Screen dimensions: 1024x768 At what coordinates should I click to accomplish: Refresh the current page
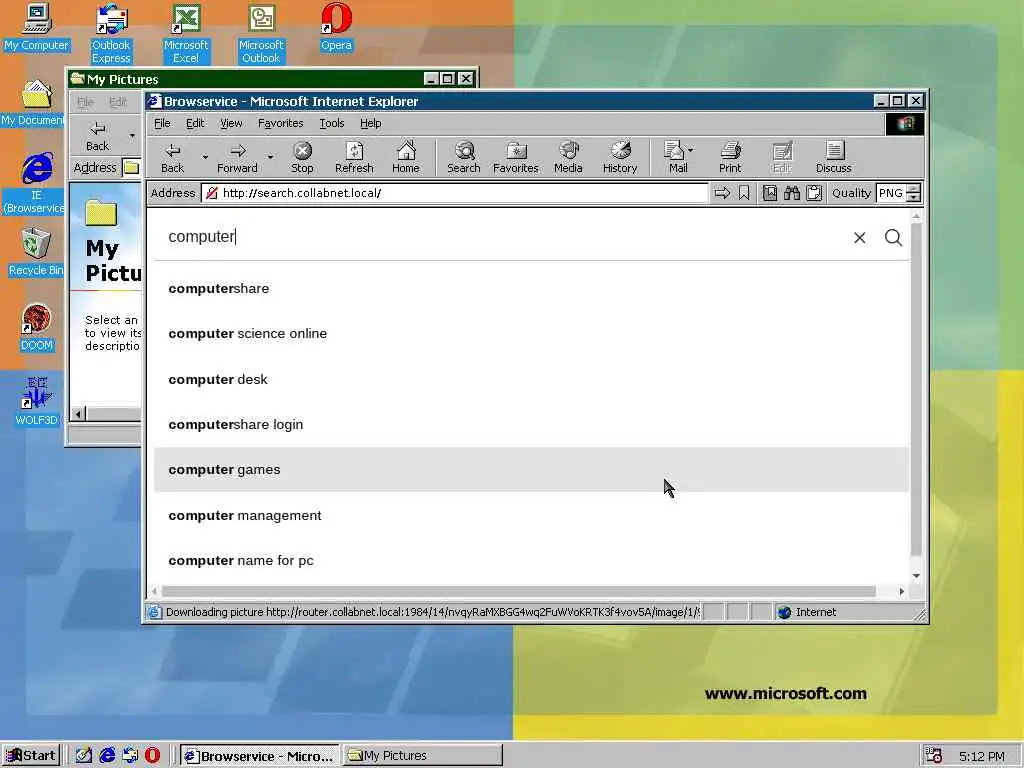[x=354, y=158]
